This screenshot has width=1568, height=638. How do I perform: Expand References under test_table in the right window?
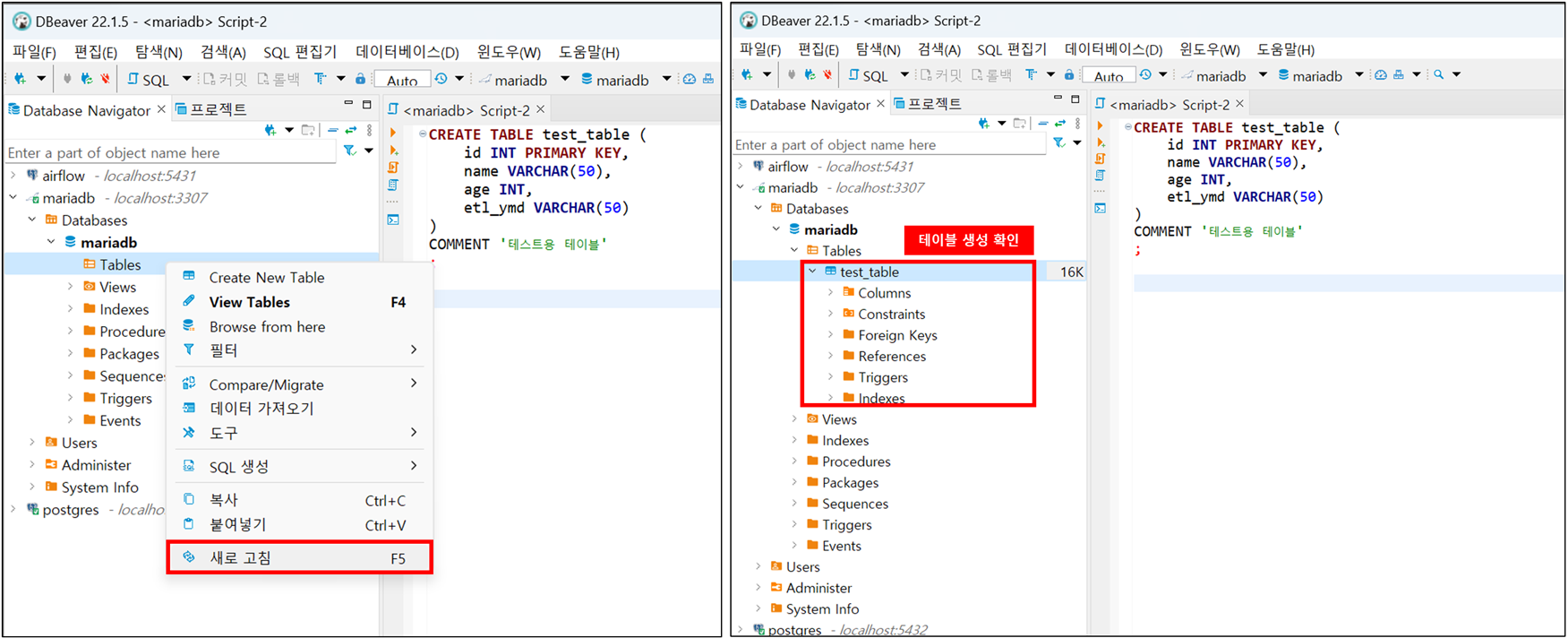830,356
